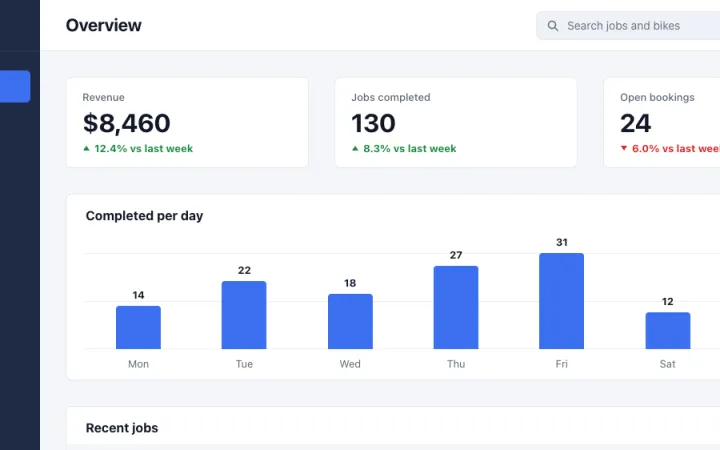Click the 31 value label above Fri
The width and height of the screenshot is (720, 450).
562,242
